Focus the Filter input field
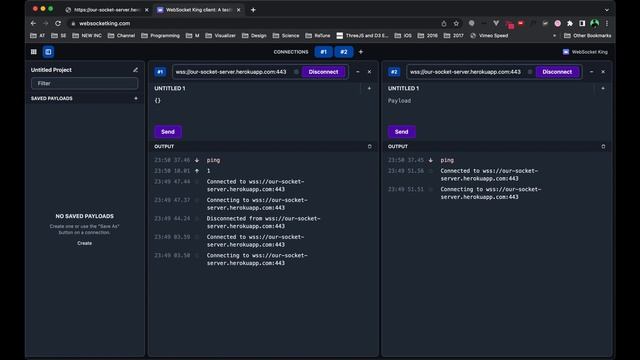The height and width of the screenshot is (360, 640). (x=84, y=83)
